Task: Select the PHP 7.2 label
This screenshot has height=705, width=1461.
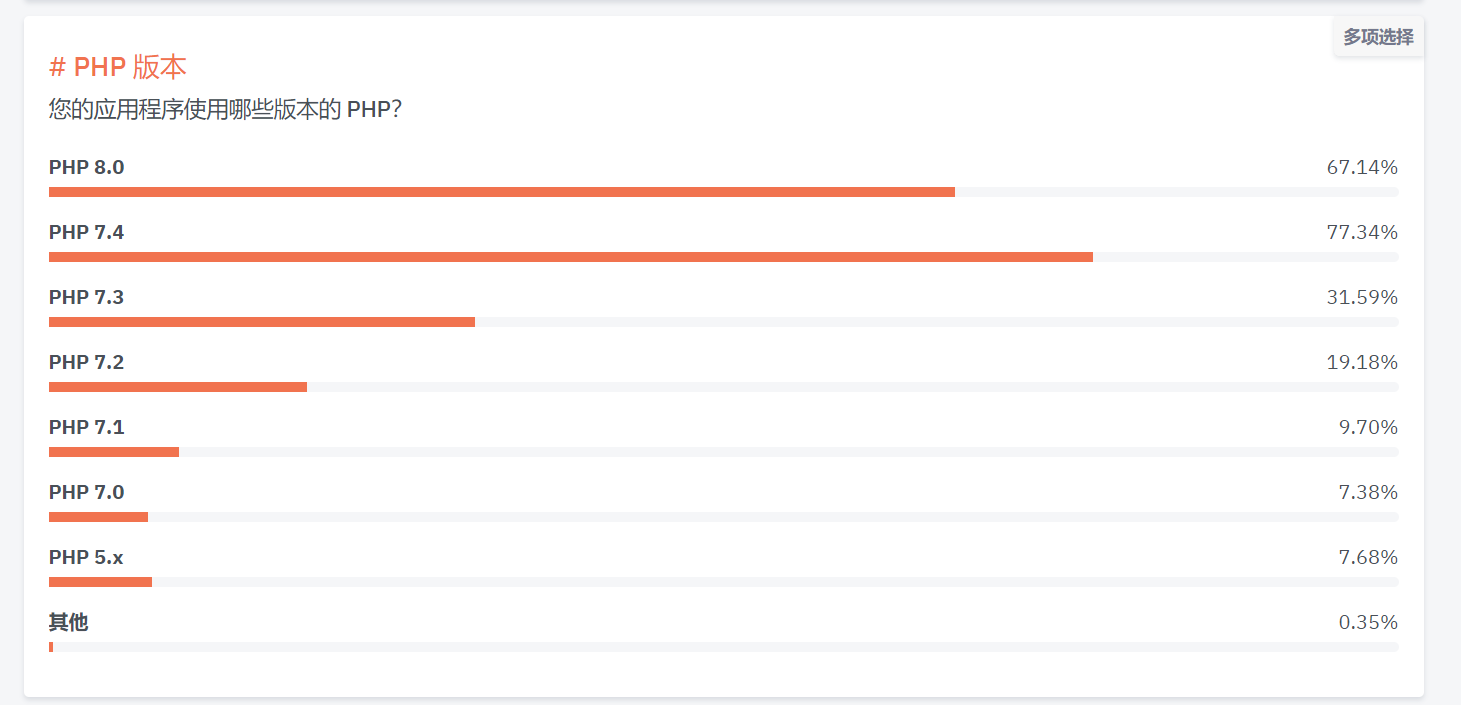Action: [x=87, y=362]
